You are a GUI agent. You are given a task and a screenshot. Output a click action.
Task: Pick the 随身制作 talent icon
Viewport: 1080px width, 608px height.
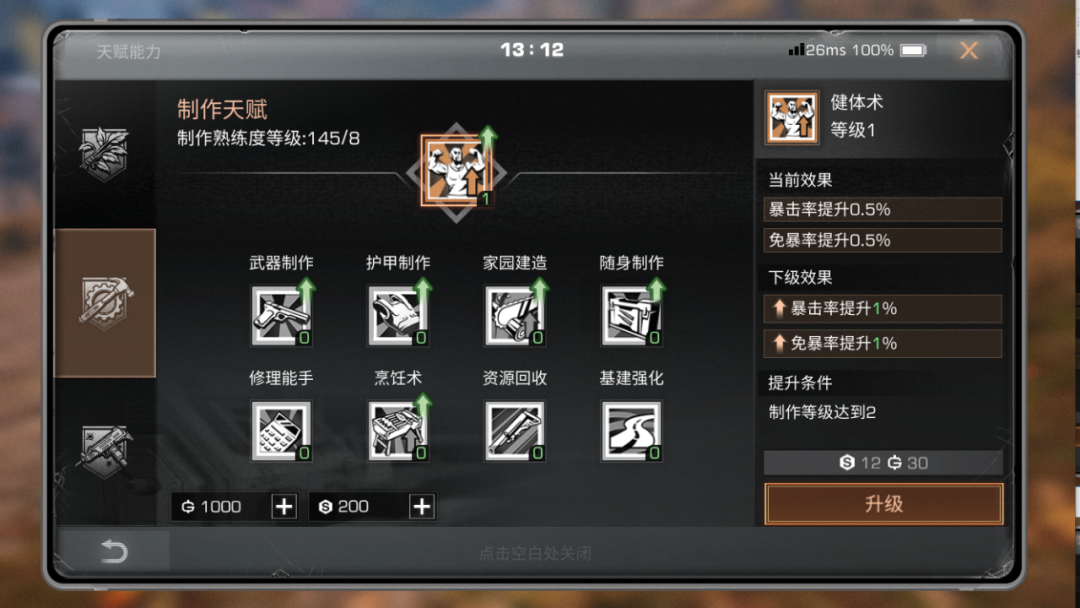coord(632,315)
